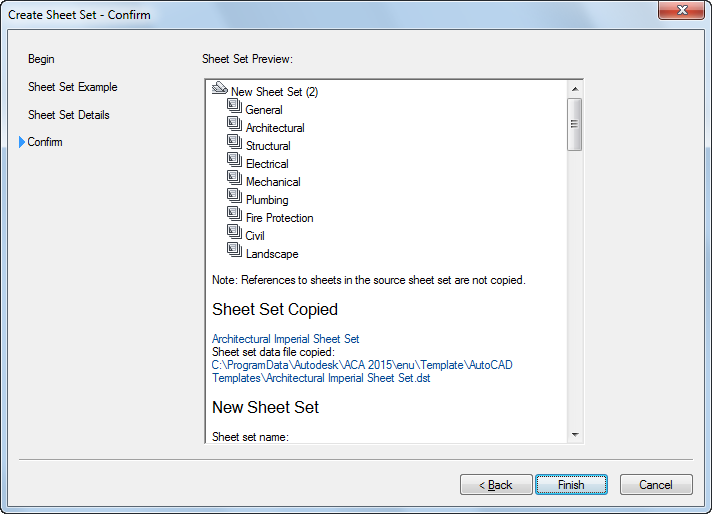Screen dimensions: 712x514
Task: Click the Electrical subset icon
Action: tap(235, 162)
